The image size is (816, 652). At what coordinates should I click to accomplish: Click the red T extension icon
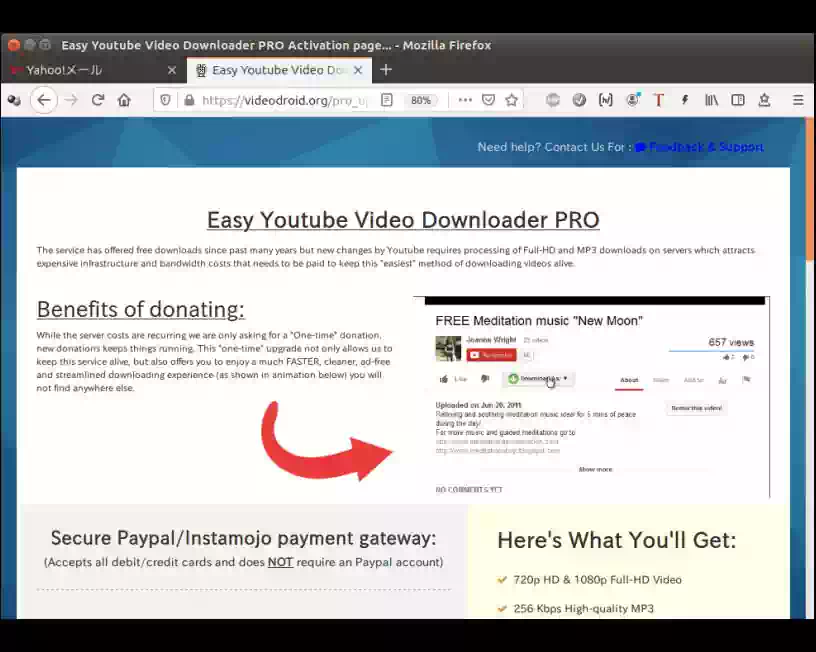pyautogui.click(x=658, y=100)
